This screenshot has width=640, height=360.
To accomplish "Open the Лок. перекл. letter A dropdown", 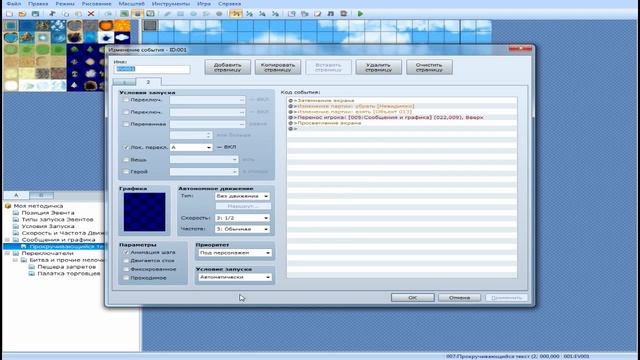I will click(x=191, y=147).
